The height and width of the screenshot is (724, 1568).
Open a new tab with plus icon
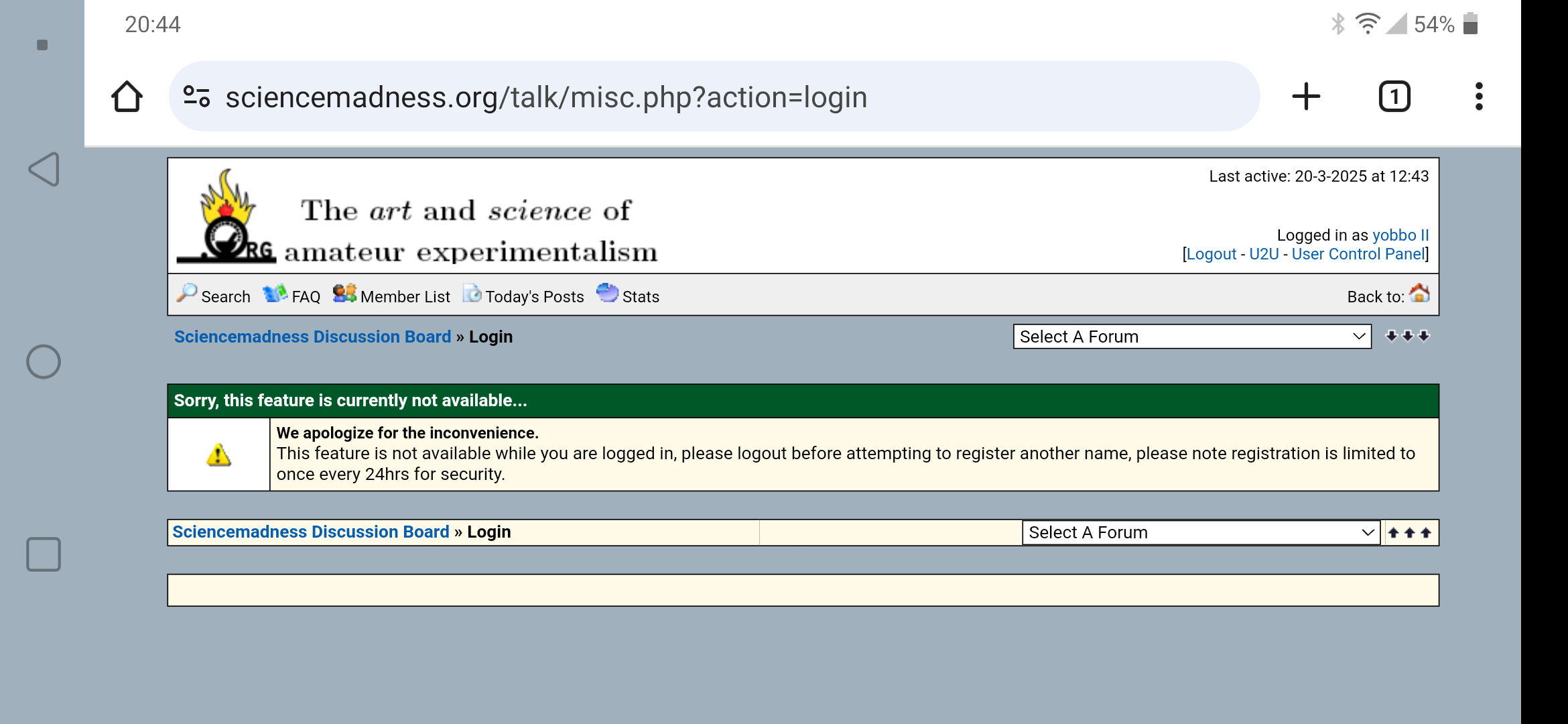pyautogui.click(x=1305, y=97)
